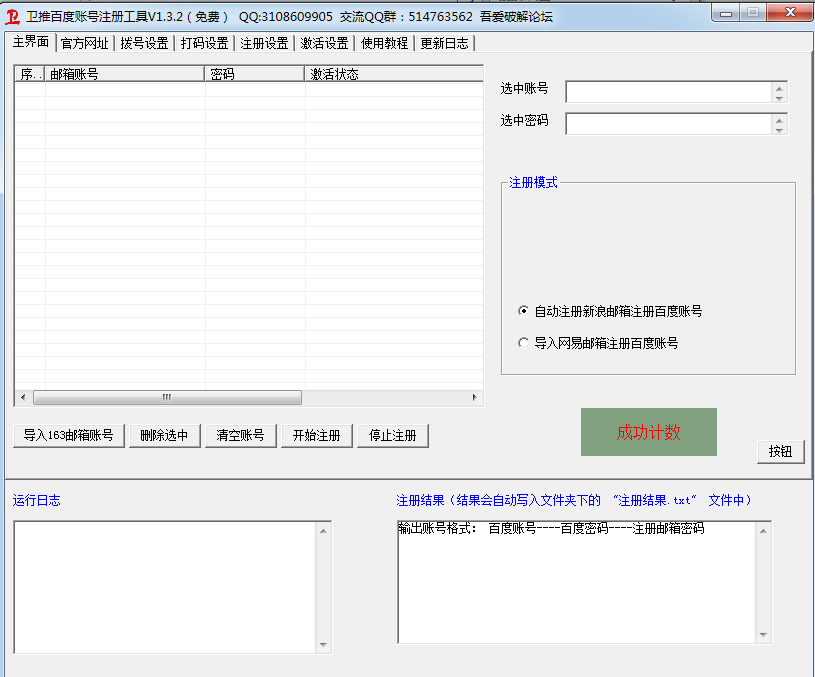This screenshot has width=815, height=677.
Task: Click up arrow of 选中密码 field
Action: (779, 120)
